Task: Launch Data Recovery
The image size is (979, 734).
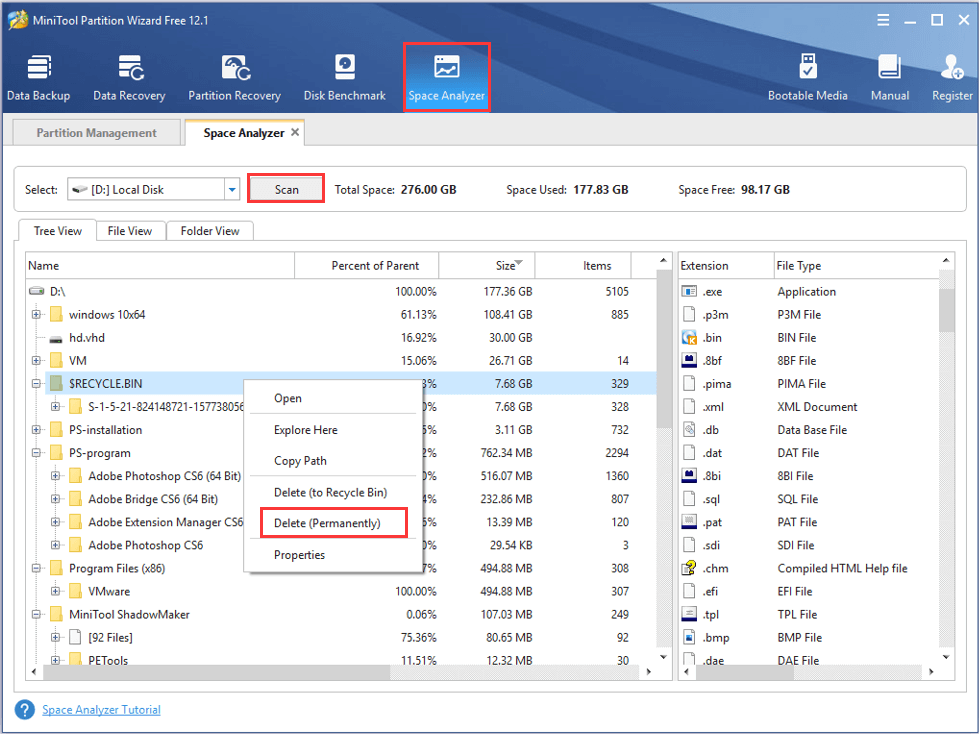Action: 129,77
